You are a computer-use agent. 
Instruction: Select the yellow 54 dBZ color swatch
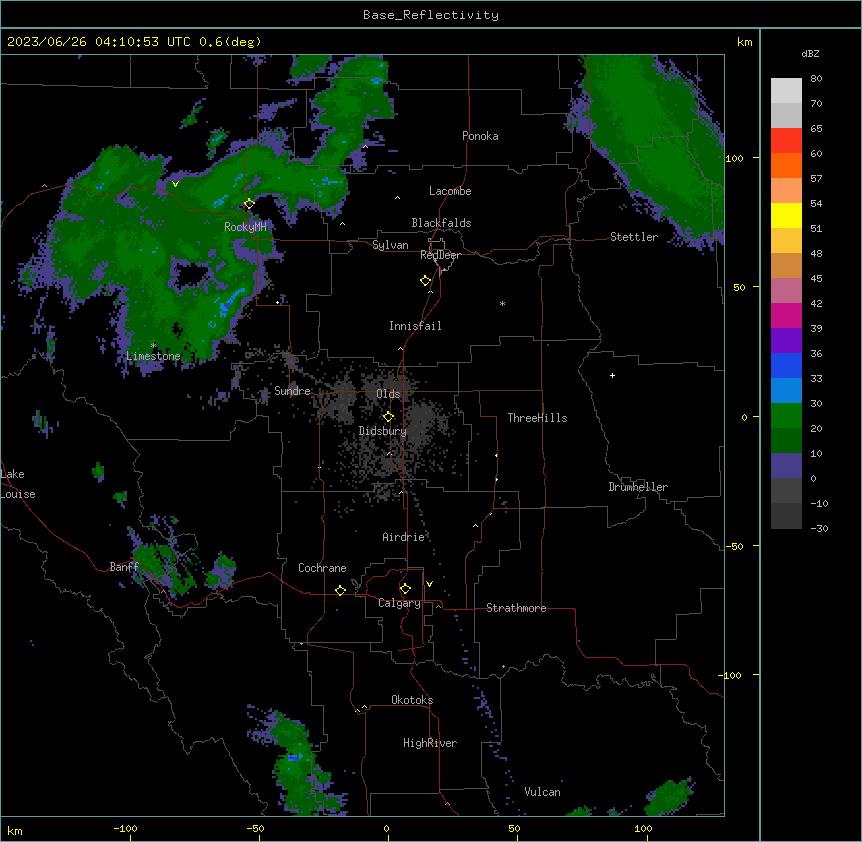pos(786,215)
